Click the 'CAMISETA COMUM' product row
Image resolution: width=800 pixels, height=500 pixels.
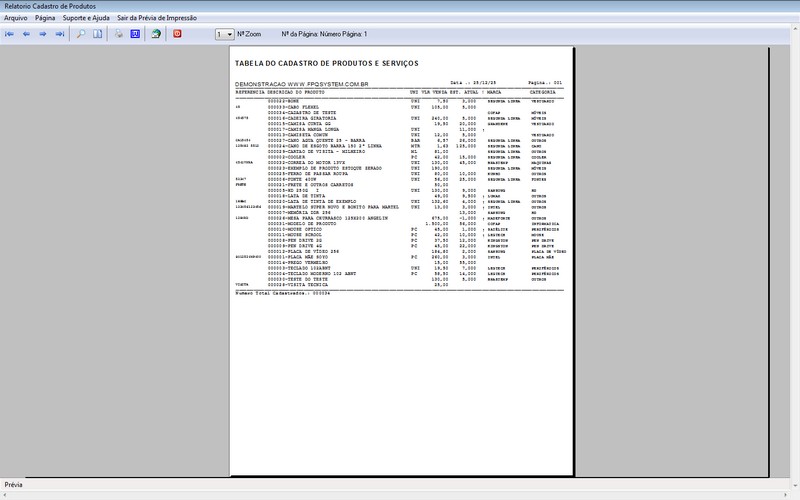click(x=399, y=135)
